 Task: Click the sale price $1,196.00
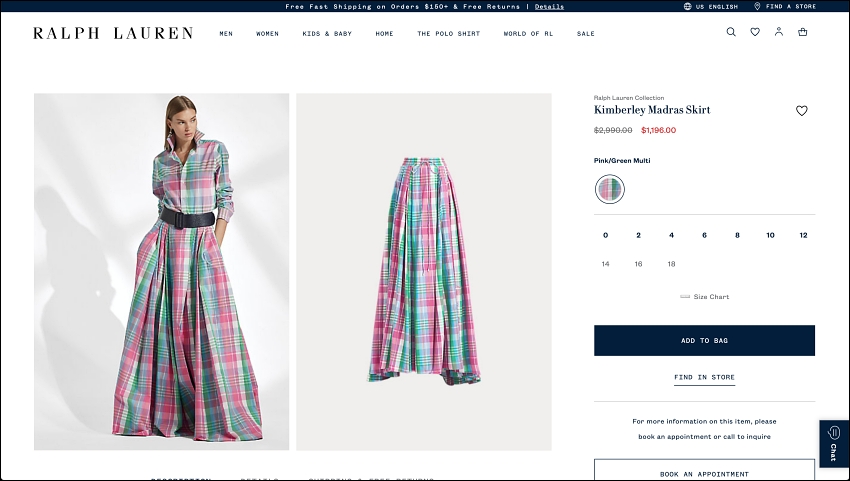[658, 130]
